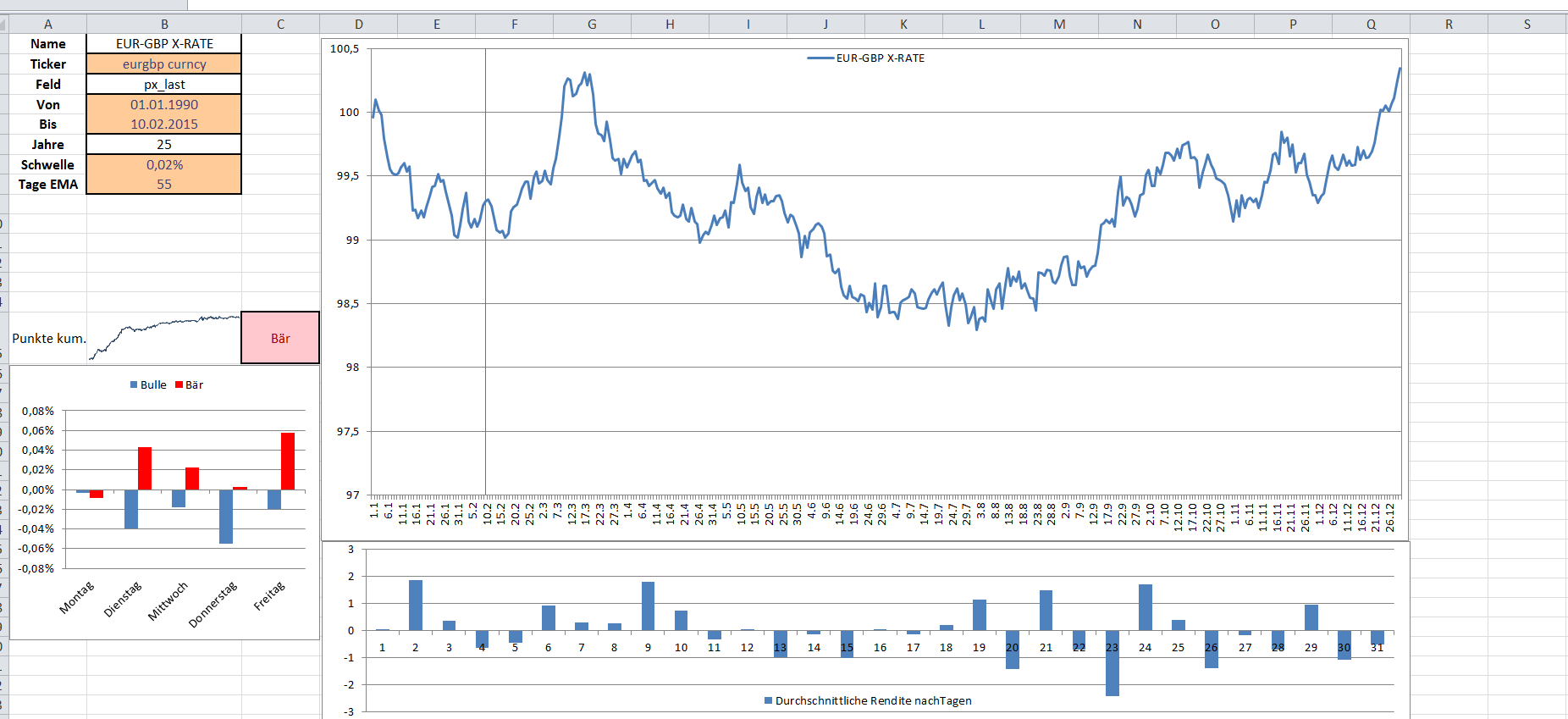Click the pink Bär signal cell
Viewport: 1568px width, 719px height.
(x=280, y=338)
